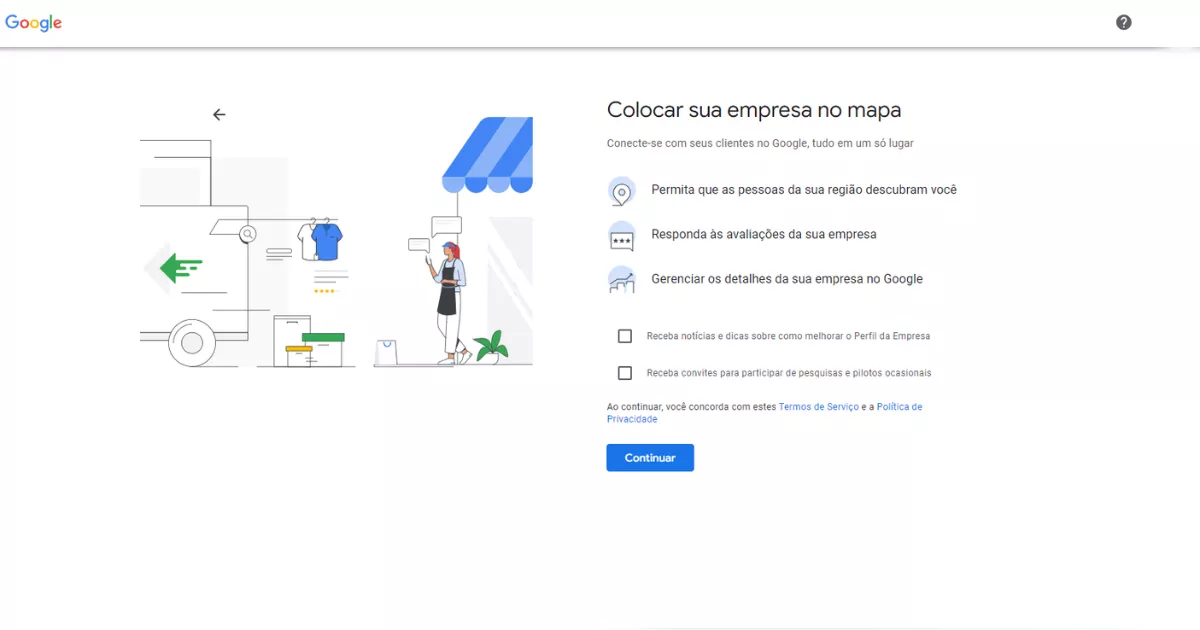Click the star reviews icon
Viewport: 1200px width, 630px height.
pos(621,237)
